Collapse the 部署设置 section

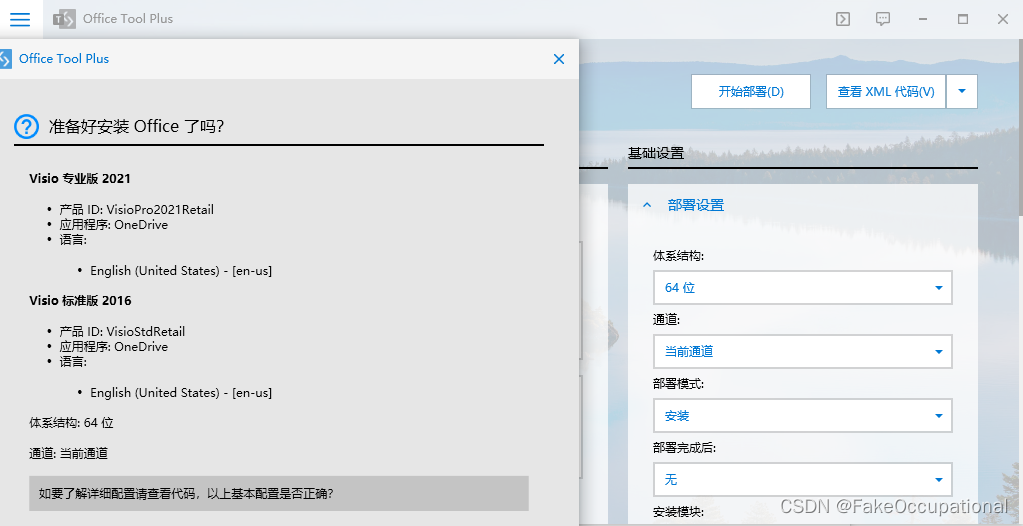tap(647, 205)
